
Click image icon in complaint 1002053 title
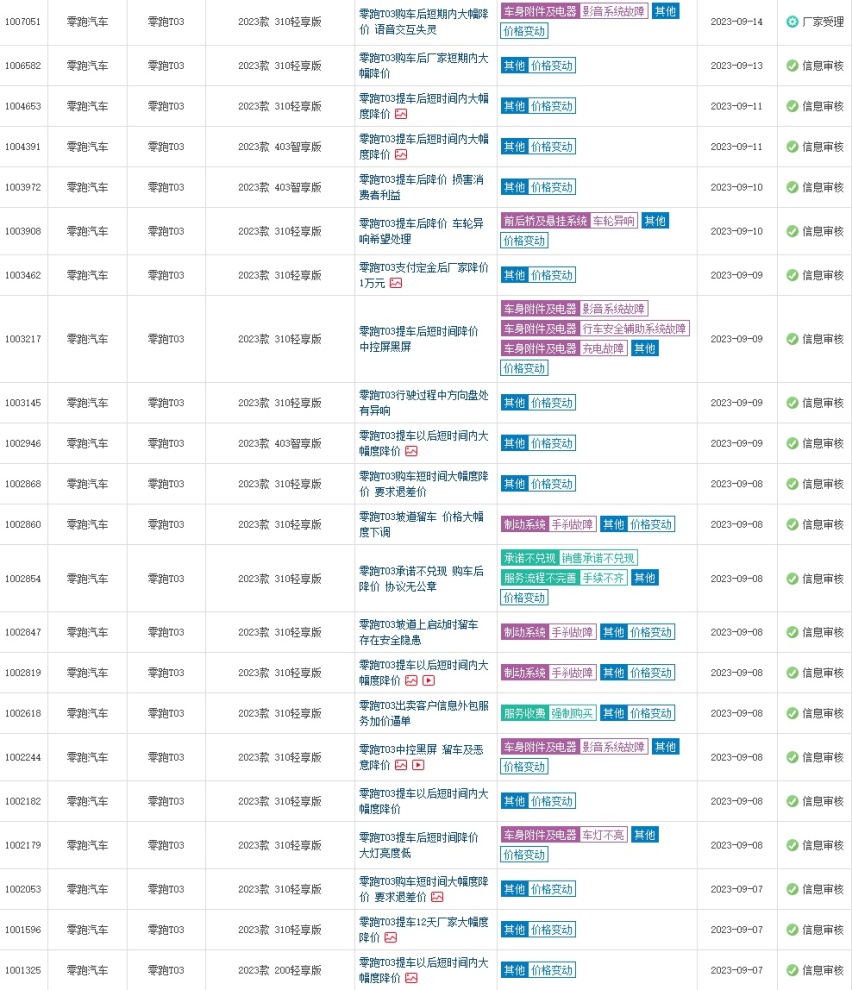(x=437, y=897)
